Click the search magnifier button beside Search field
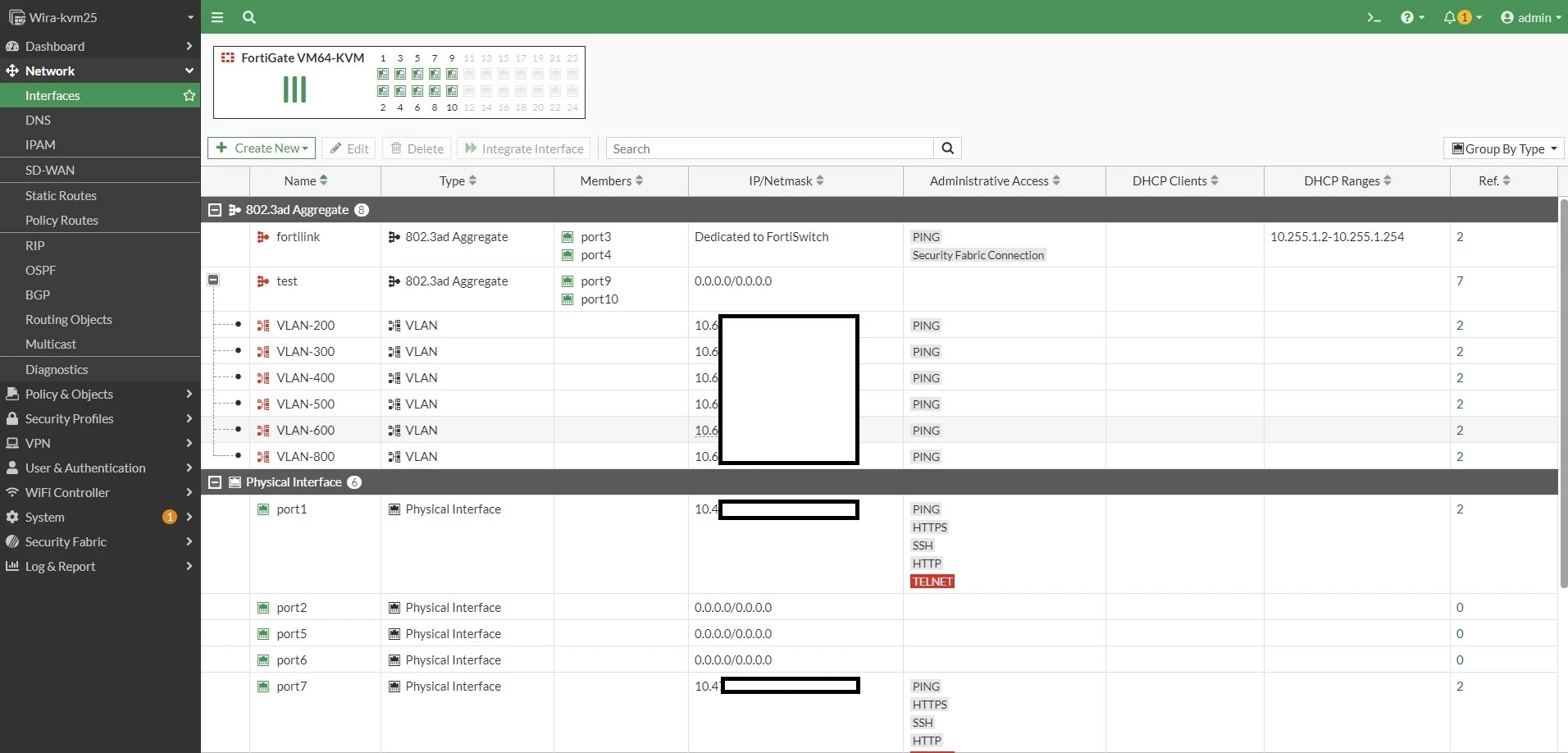1568x753 pixels. pyautogui.click(x=947, y=148)
